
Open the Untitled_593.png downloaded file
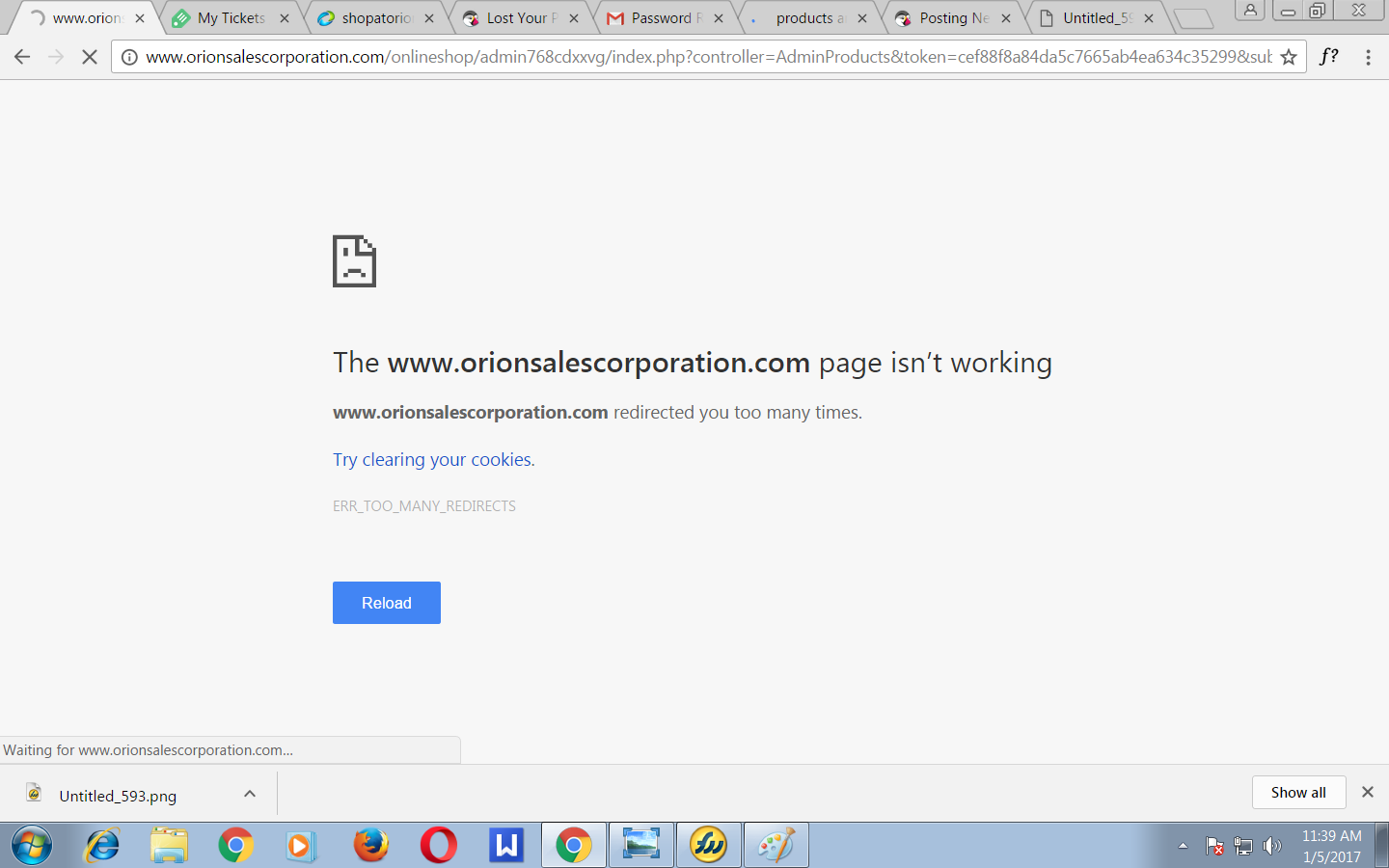point(118,796)
